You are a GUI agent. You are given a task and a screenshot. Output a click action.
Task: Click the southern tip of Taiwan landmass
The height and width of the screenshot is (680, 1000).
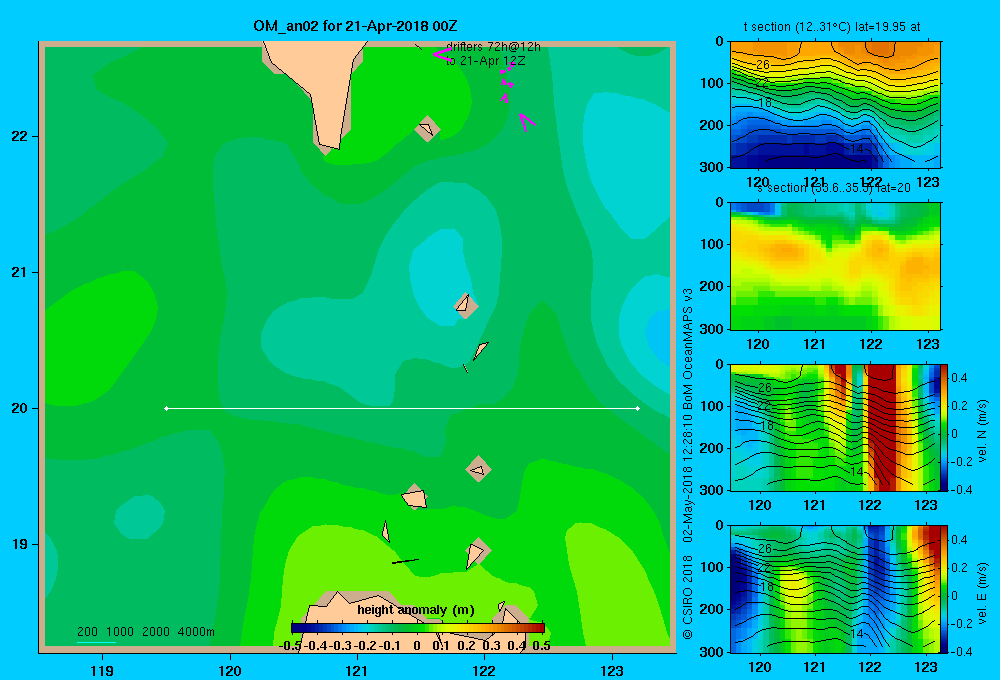coord(330,146)
